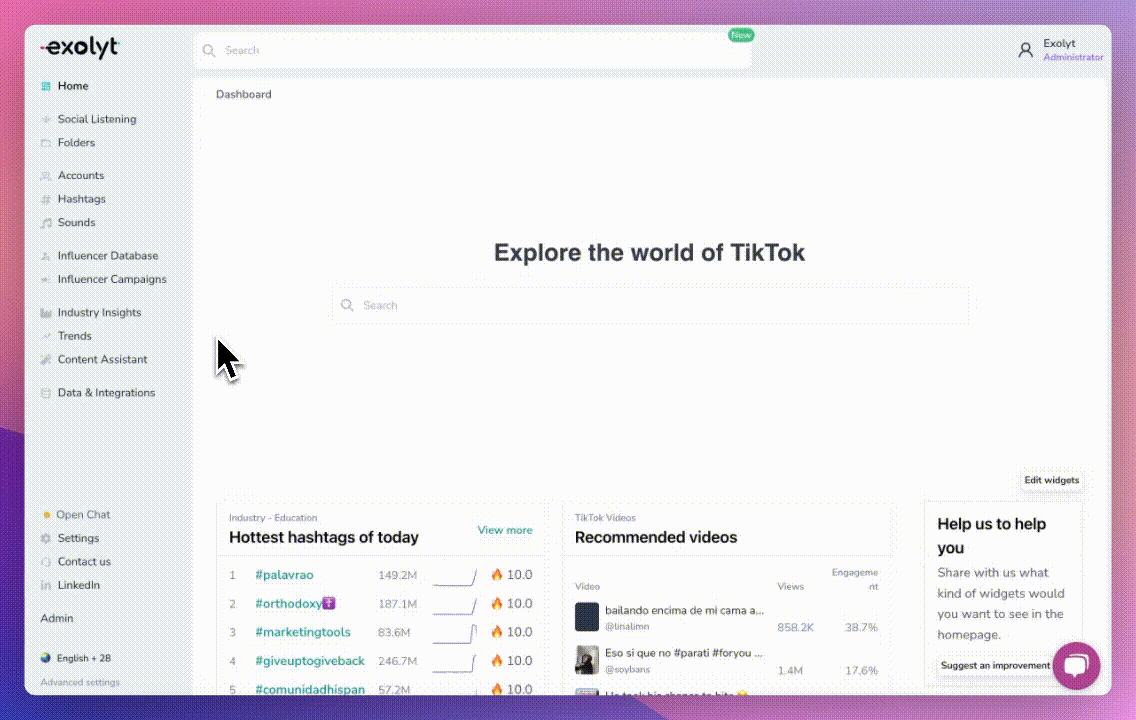This screenshot has width=1136, height=720.
Task: Open the #orthodoxy hashtag link
Action: point(295,603)
